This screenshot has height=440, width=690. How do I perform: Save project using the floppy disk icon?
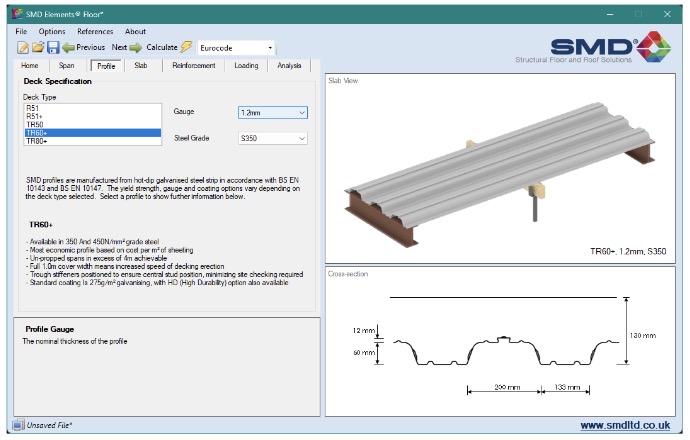pyautogui.click(x=53, y=48)
